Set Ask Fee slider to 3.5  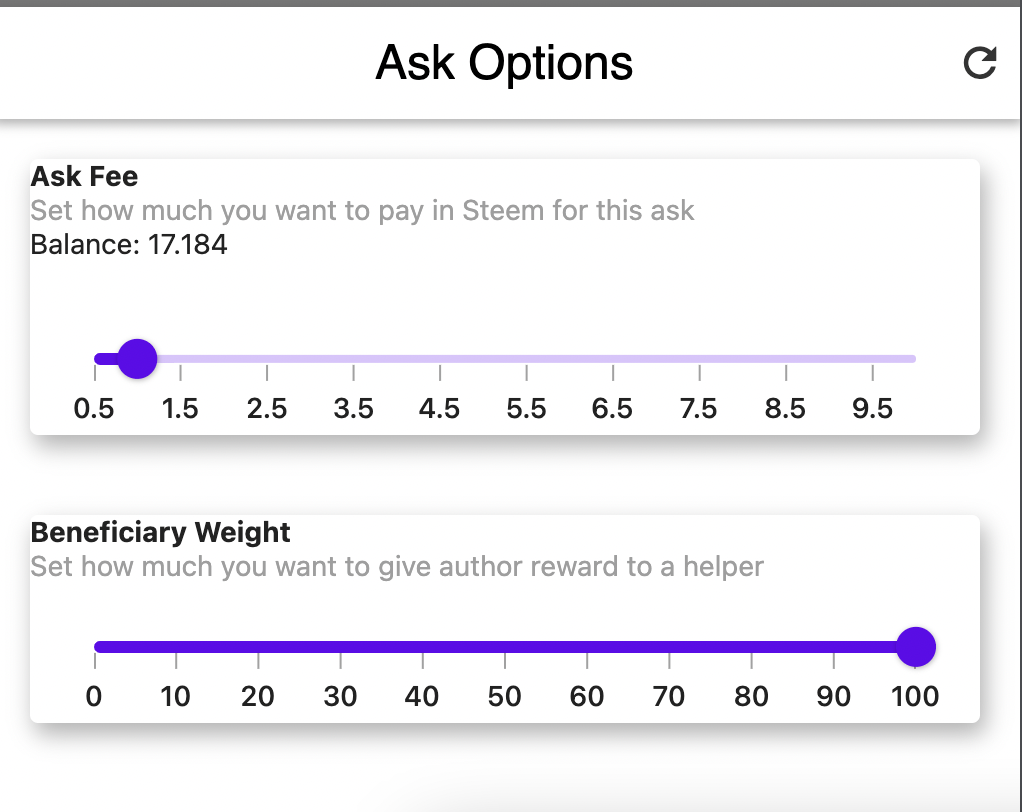[353, 358]
